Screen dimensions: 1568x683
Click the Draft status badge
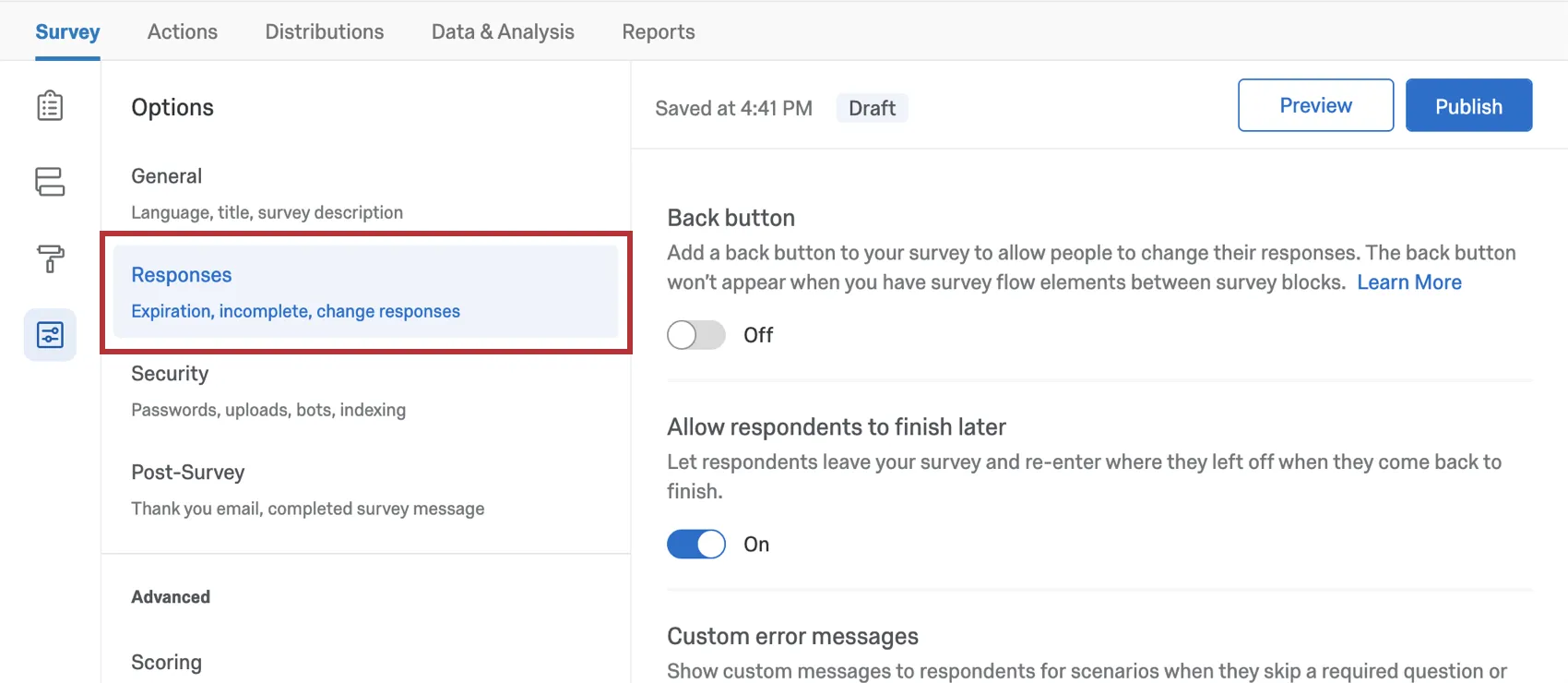pos(872,108)
